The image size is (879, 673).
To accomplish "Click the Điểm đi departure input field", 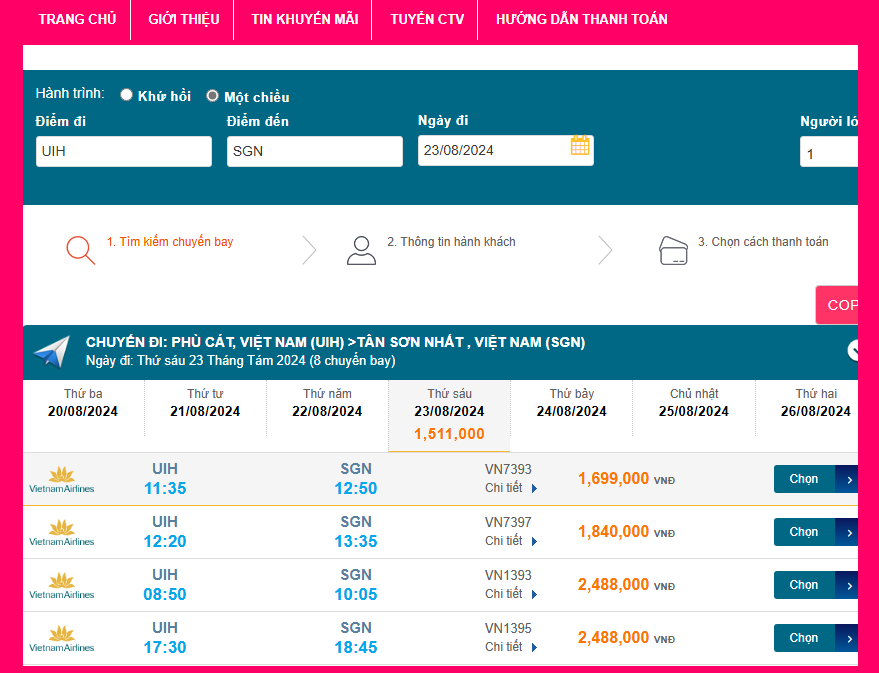I will 124,151.
